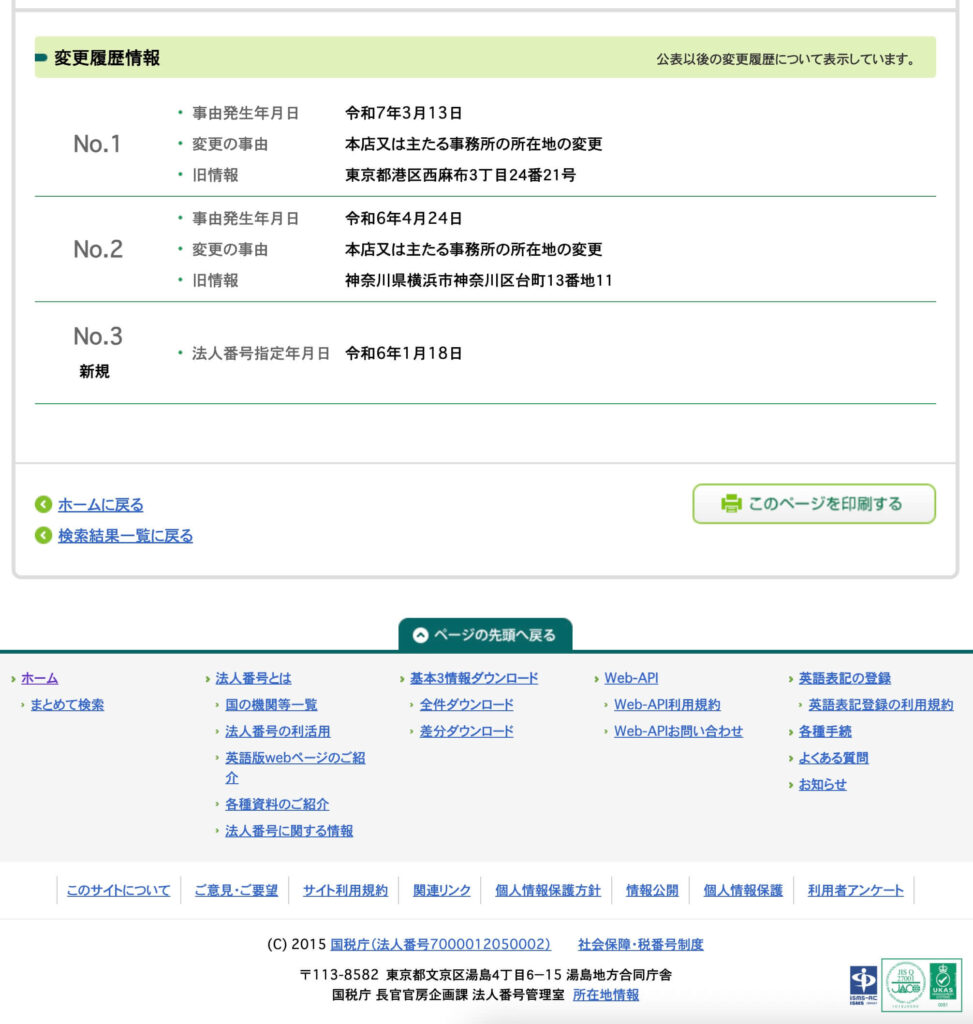The image size is (973, 1024).
Task: Open ご意見・ご要望 in bottom menu
Action: point(236,890)
